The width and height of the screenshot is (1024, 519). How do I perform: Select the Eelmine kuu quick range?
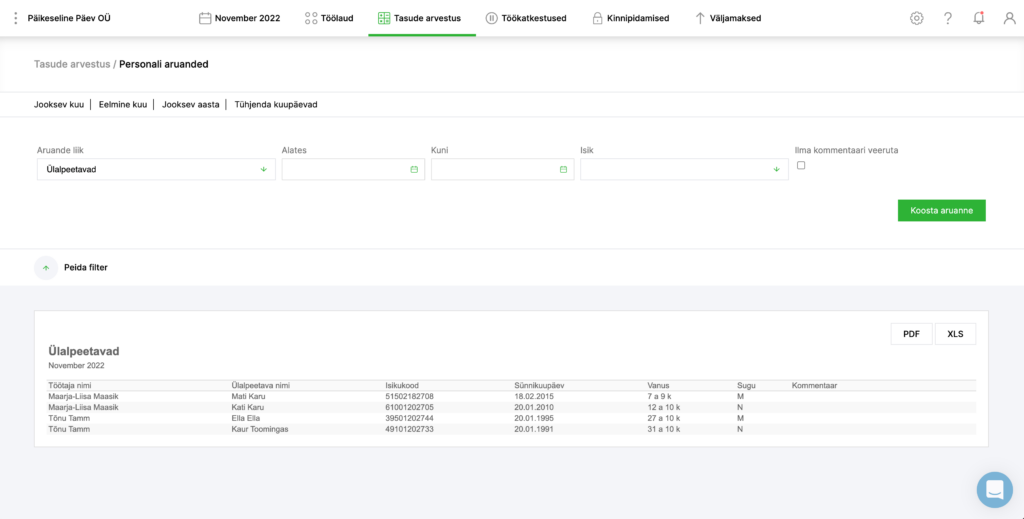coord(122,104)
